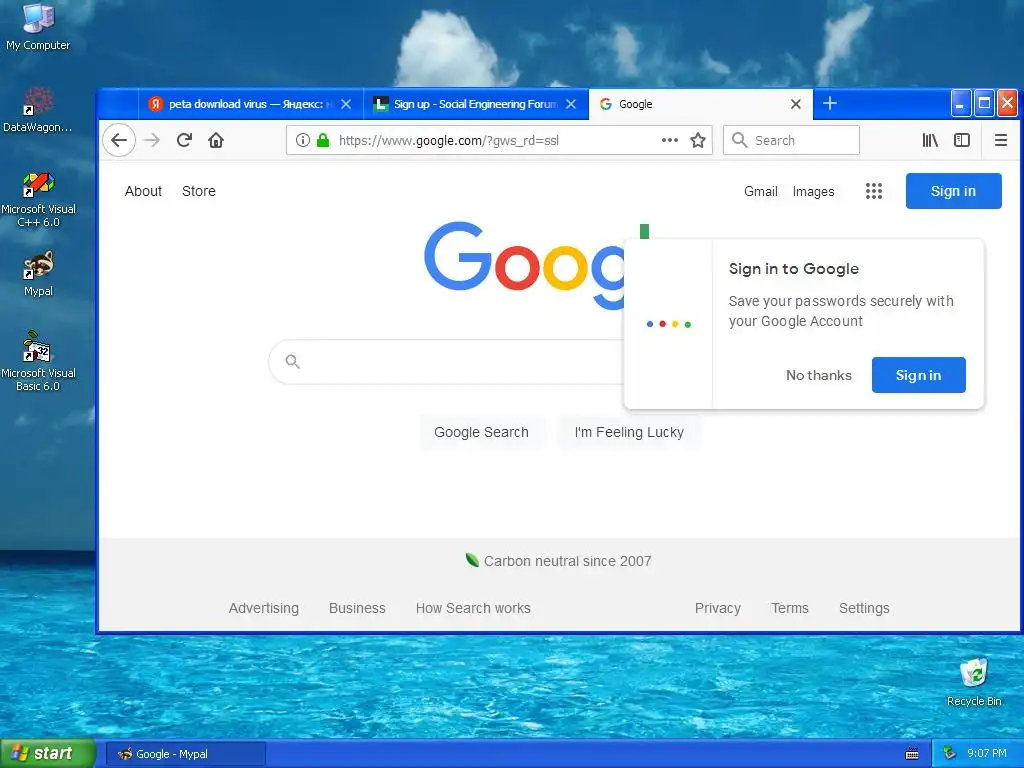
Task: Click the keyboard icon in system tray
Action: (912, 754)
